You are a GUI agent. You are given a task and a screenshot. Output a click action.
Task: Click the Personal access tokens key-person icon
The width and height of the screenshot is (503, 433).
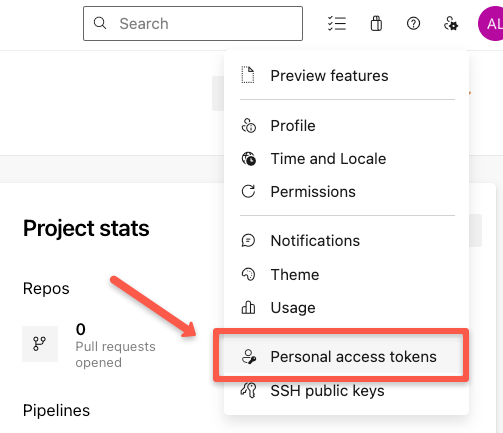(x=249, y=357)
